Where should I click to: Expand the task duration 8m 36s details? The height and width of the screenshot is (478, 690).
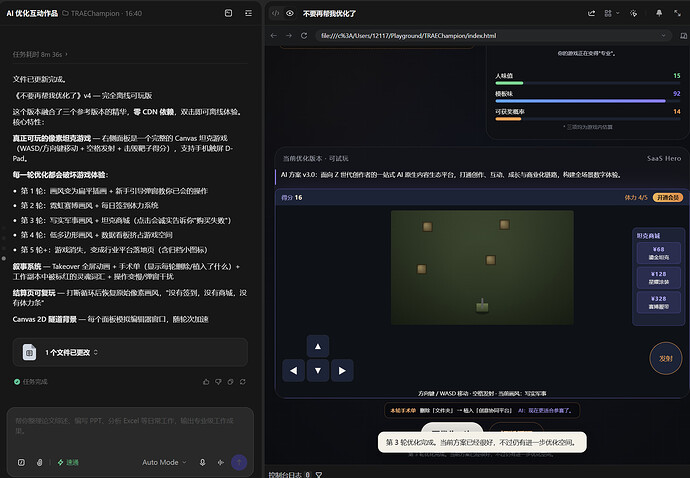click(40, 55)
